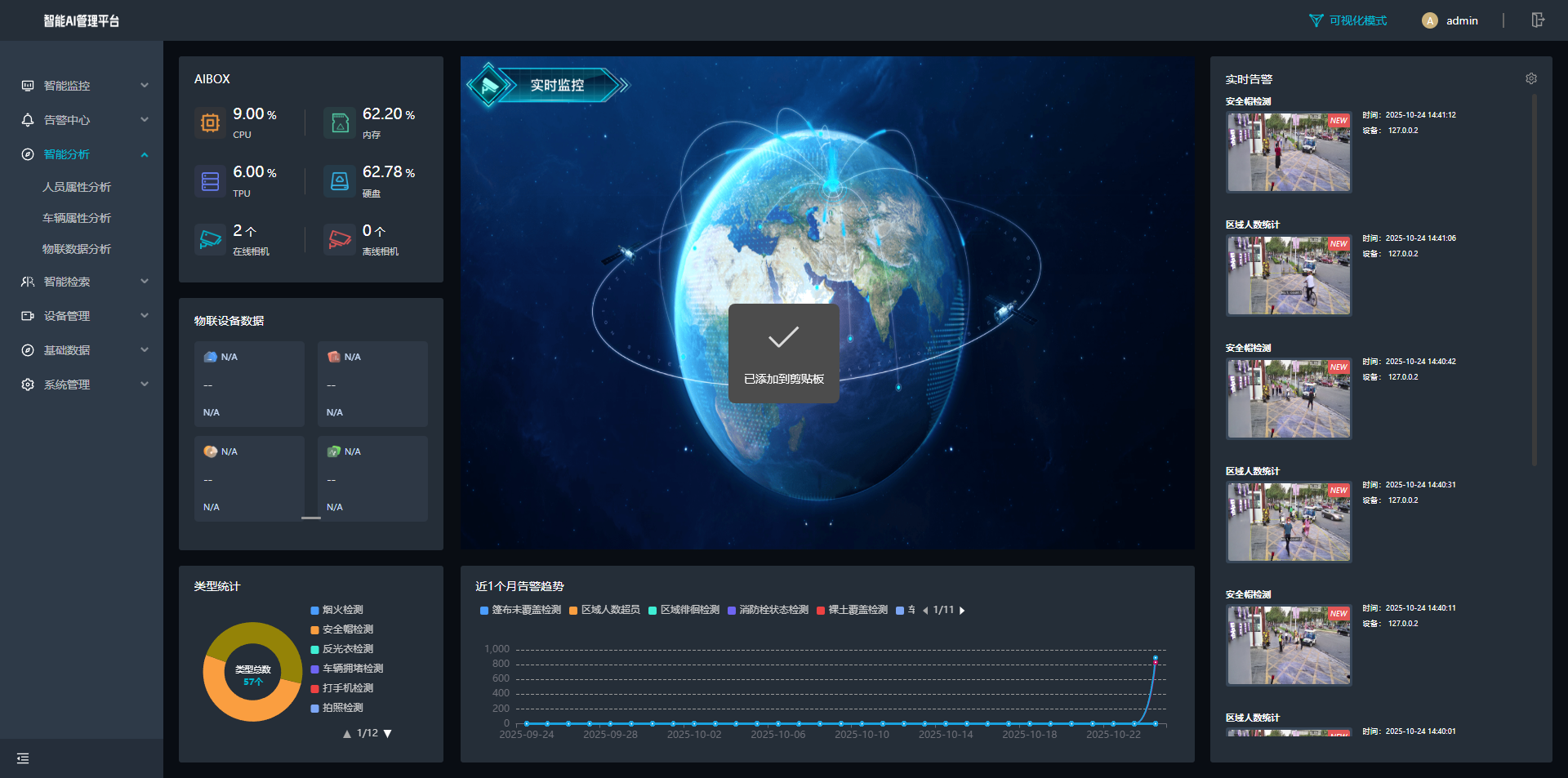The image size is (1568, 778).
Task: Expand the 系统管理 sidebar menu
Action: (x=82, y=385)
